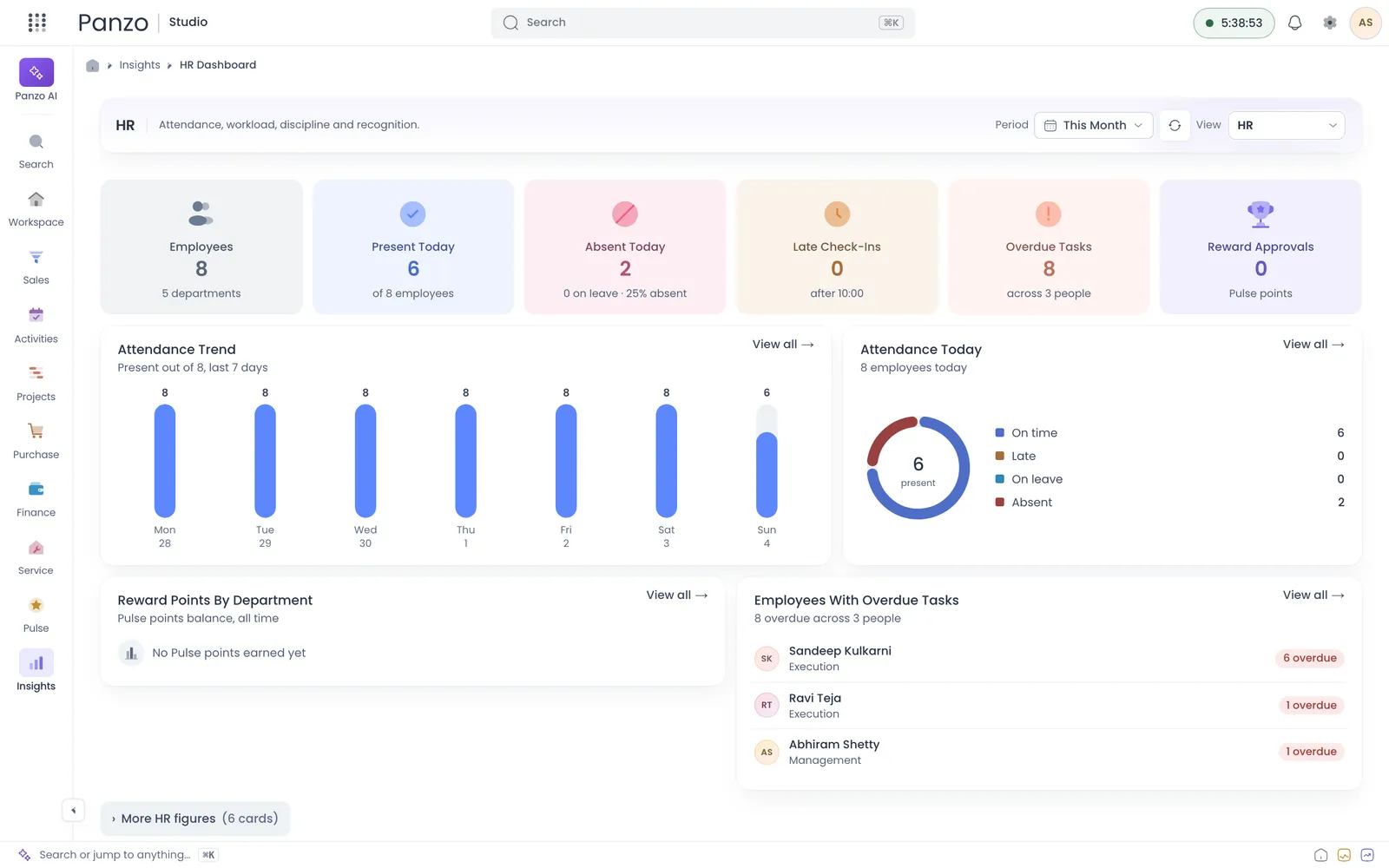The image size is (1389, 868).
Task: Click the timer 5:38:53 pill
Action: (1234, 23)
